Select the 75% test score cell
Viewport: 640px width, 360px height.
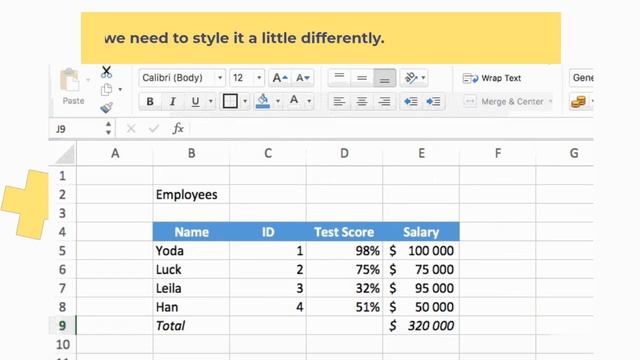point(344,269)
